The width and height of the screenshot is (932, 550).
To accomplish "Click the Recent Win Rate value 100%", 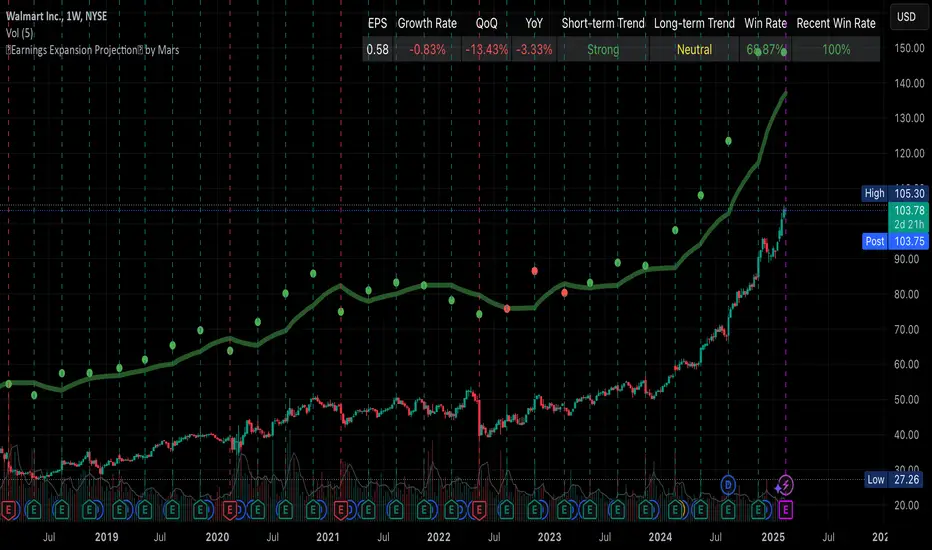I will point(836,49).
